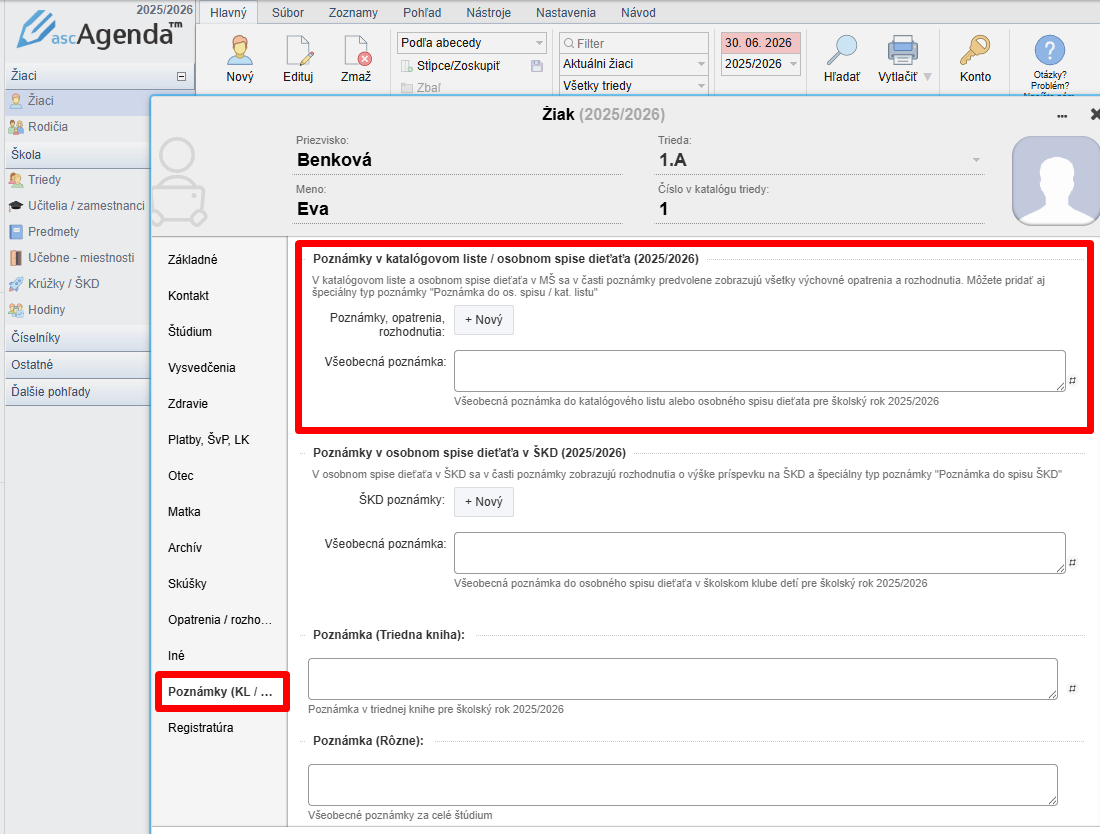Add new Poznámky, opatrenia, rozhodnutia entry
Image resolution: width=1100 pixels, height=834 pixels.
[483, 320]
